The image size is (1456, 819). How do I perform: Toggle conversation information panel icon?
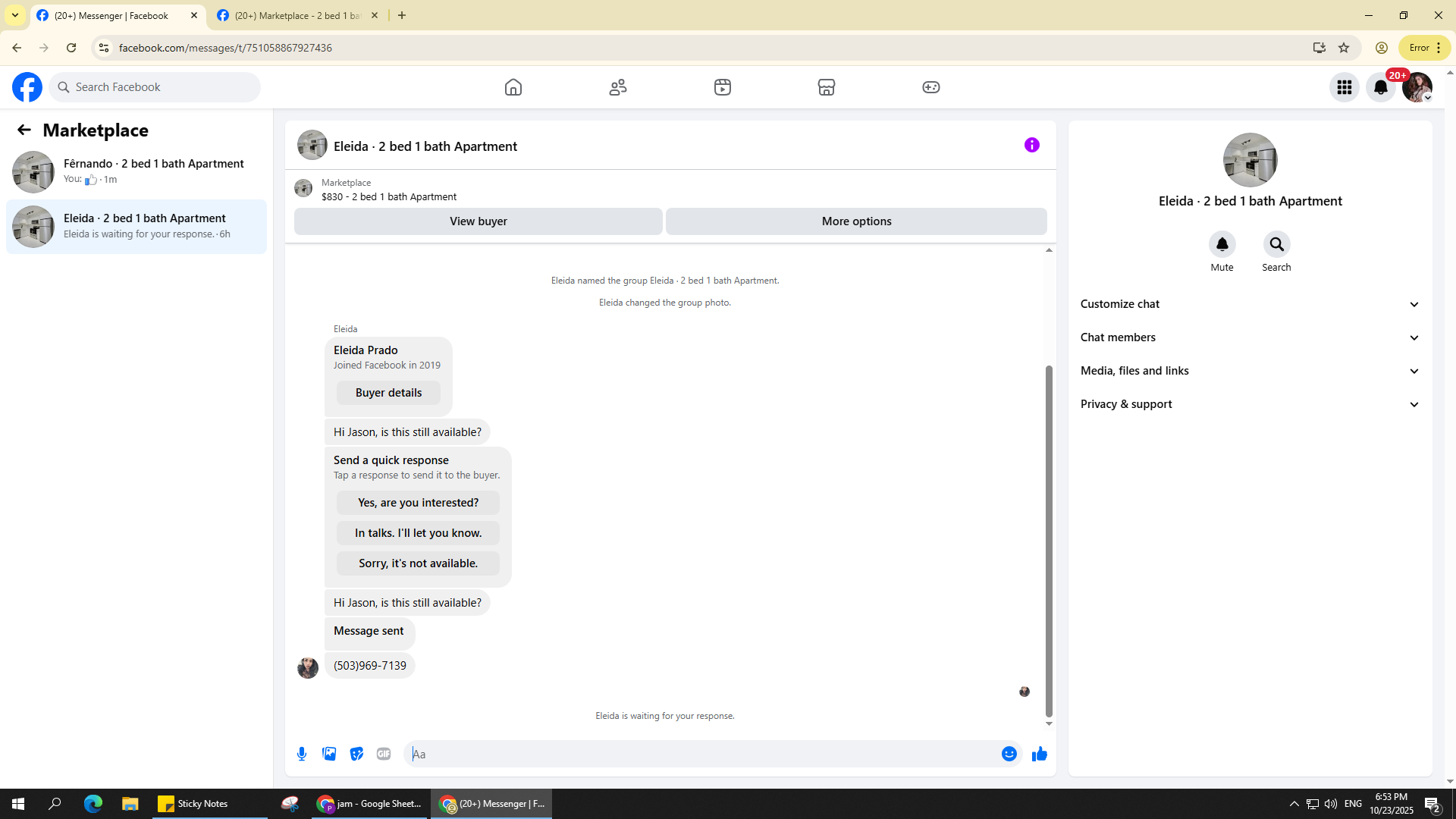pyautogui.click(x=1031, y=145)
